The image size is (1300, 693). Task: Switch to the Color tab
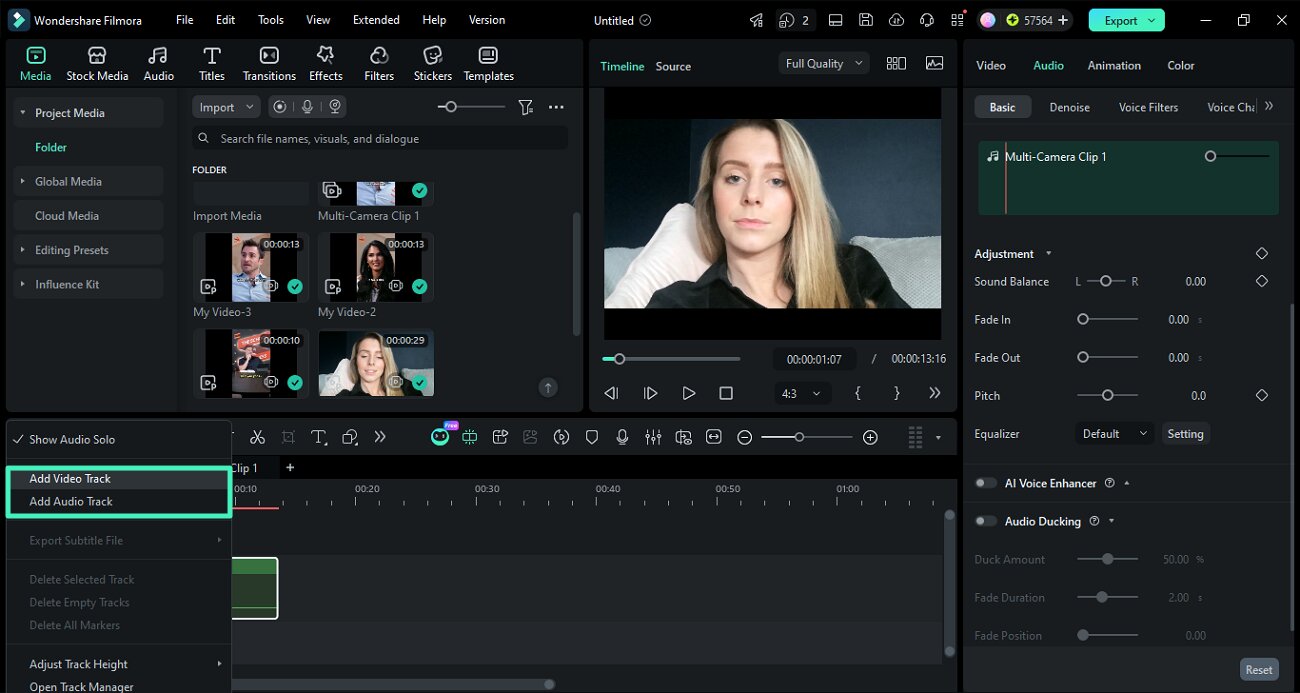tap(1181, 65)
